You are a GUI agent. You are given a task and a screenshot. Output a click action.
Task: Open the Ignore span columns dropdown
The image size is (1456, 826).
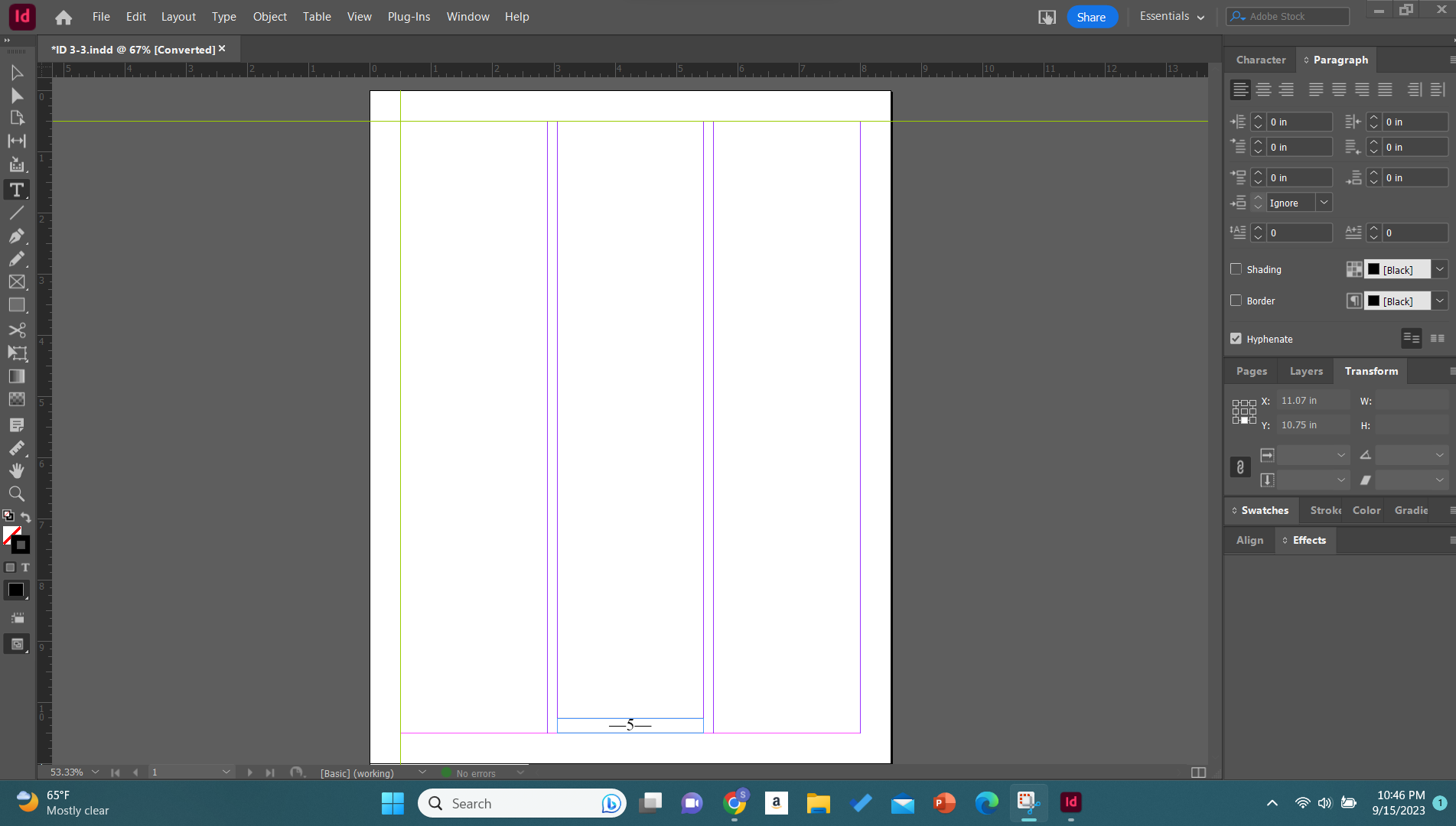tap(1324, 203)
